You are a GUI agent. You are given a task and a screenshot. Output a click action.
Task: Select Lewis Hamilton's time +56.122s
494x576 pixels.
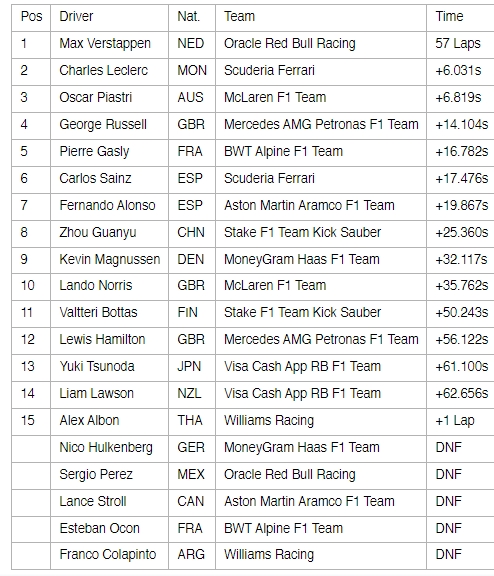[460, 341]
